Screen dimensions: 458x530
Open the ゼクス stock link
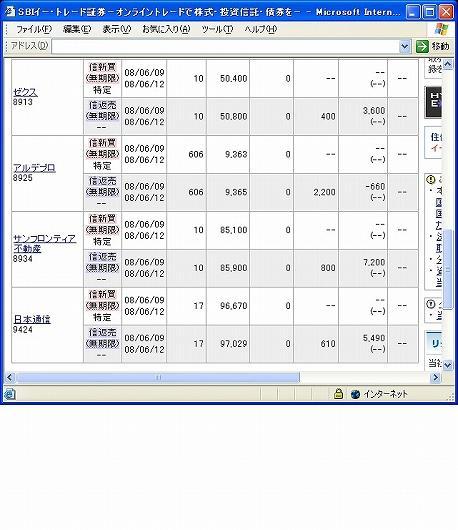click(25, 92)
